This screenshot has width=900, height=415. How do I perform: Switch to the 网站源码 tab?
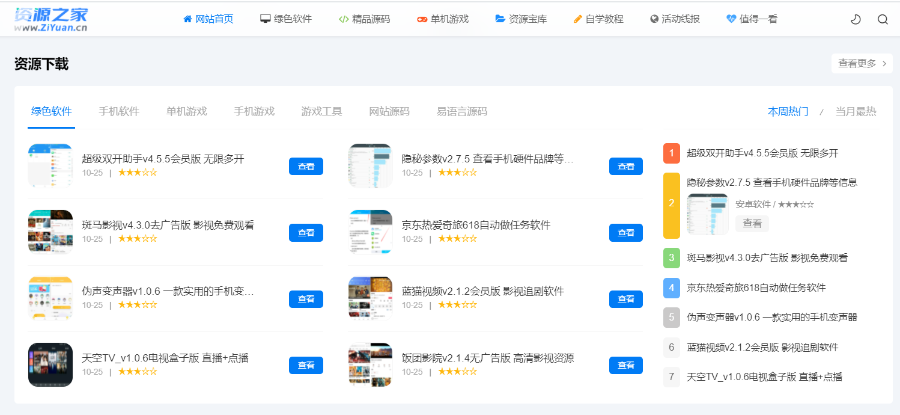389,111
